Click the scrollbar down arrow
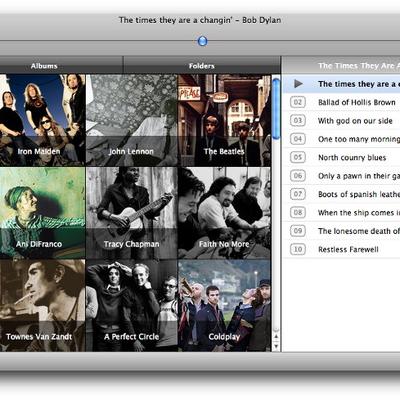The height and width of the screenshot is (400, 400). point(276,347)
